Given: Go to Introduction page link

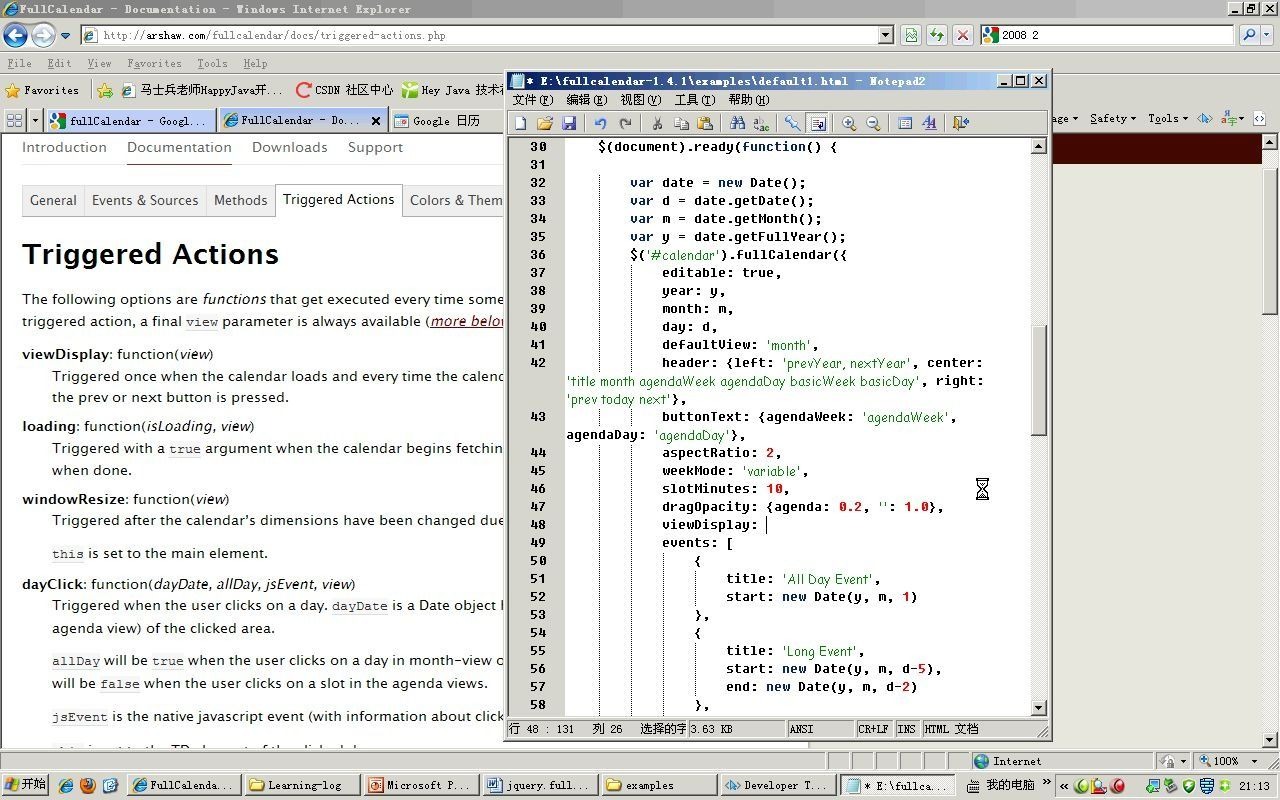Looking at the screenshot, I should point(64,147).
